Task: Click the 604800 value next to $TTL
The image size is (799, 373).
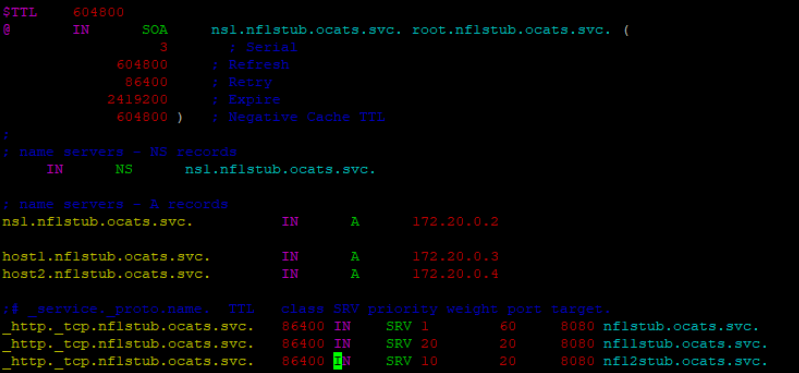Action: [99, 12]
